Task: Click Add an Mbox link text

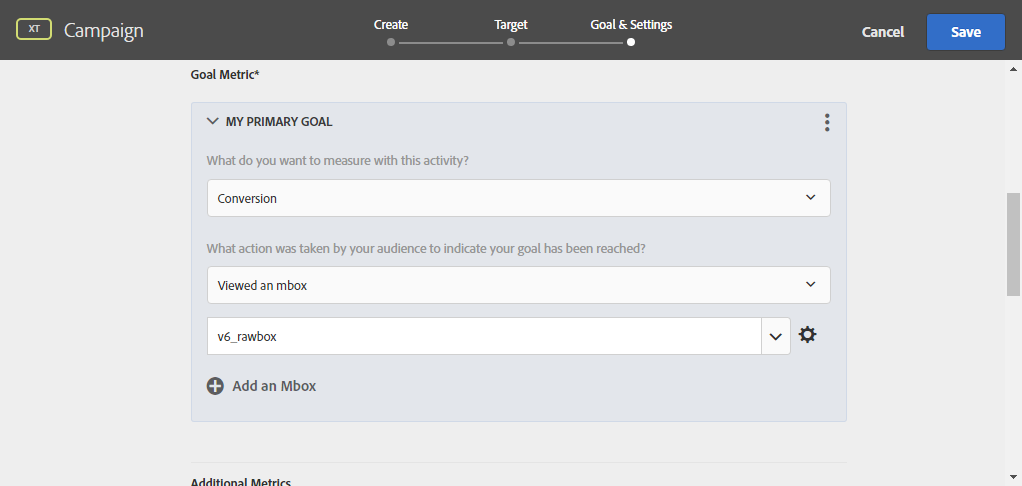Action: [x=274, y=386]
